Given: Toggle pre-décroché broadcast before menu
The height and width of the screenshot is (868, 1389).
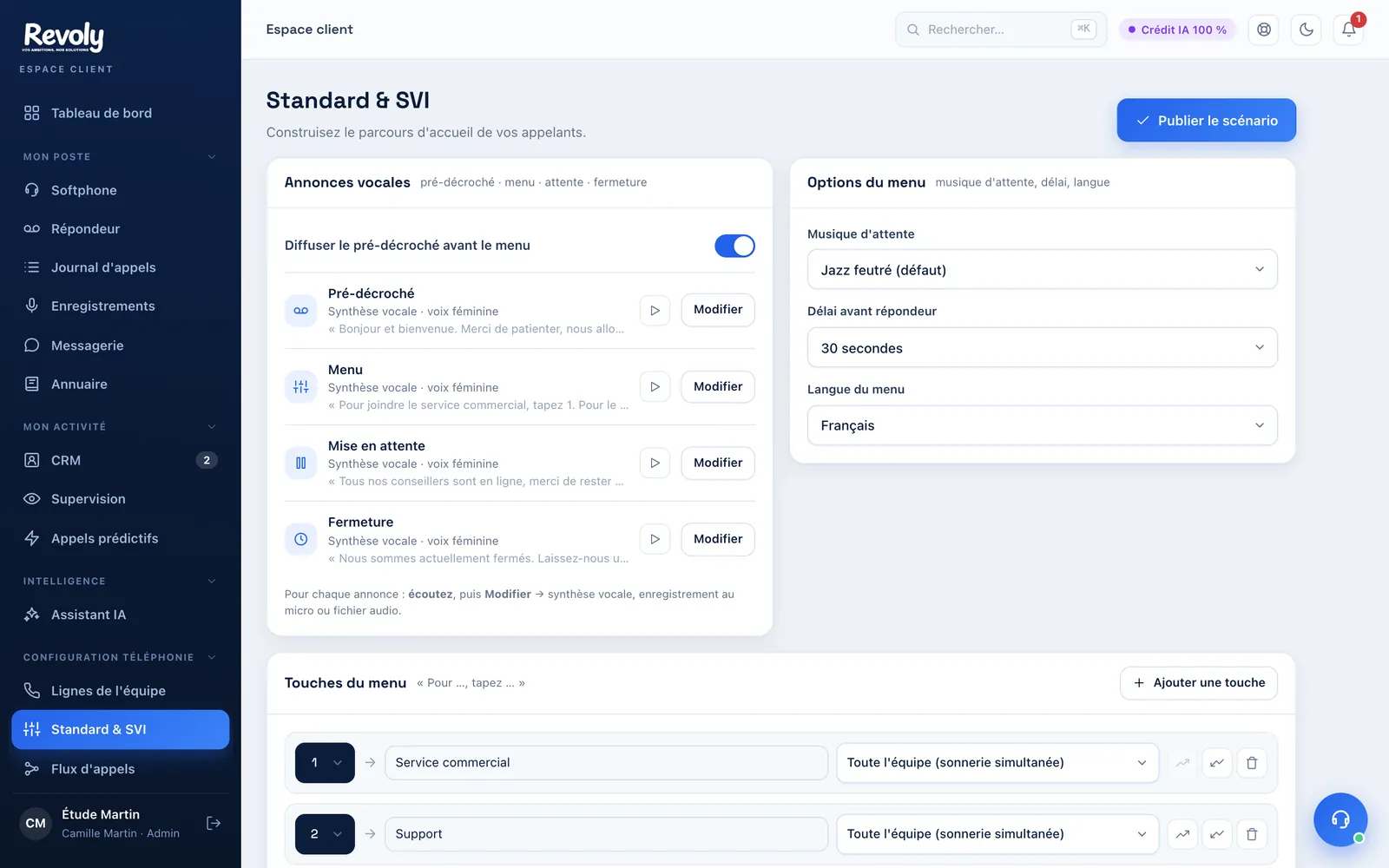Looking at the screenshot, I should click(x=734, y=246).
